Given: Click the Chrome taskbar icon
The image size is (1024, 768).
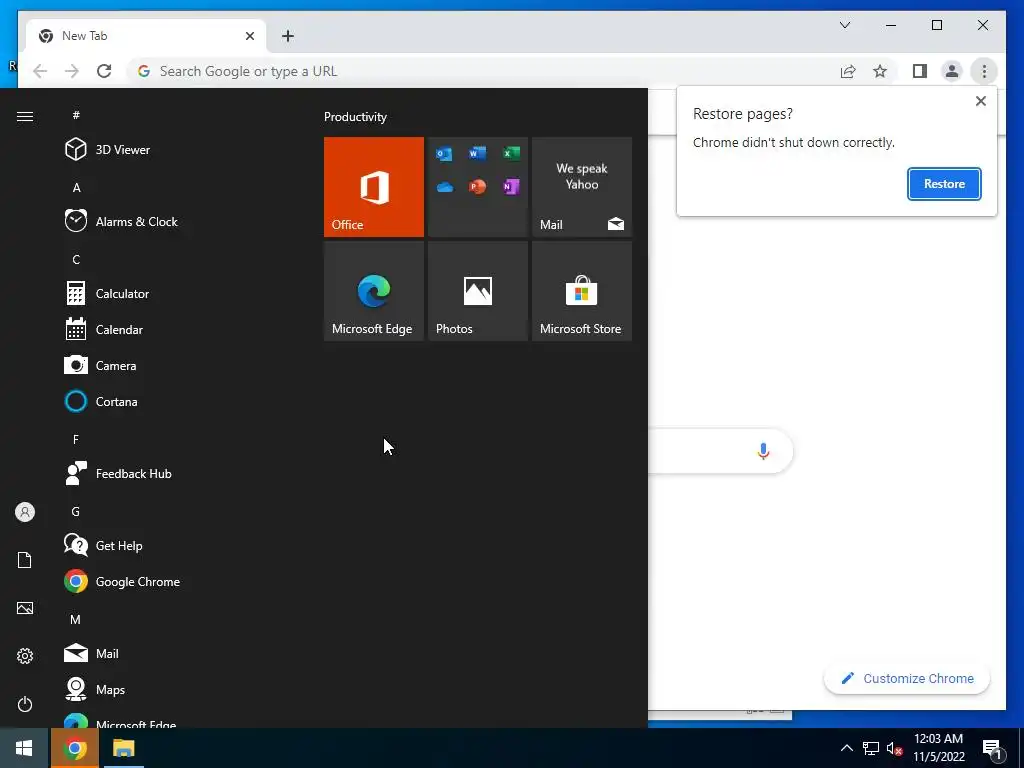Looking at the screenshot, I should pyautogui.click(x=75, y=748).
